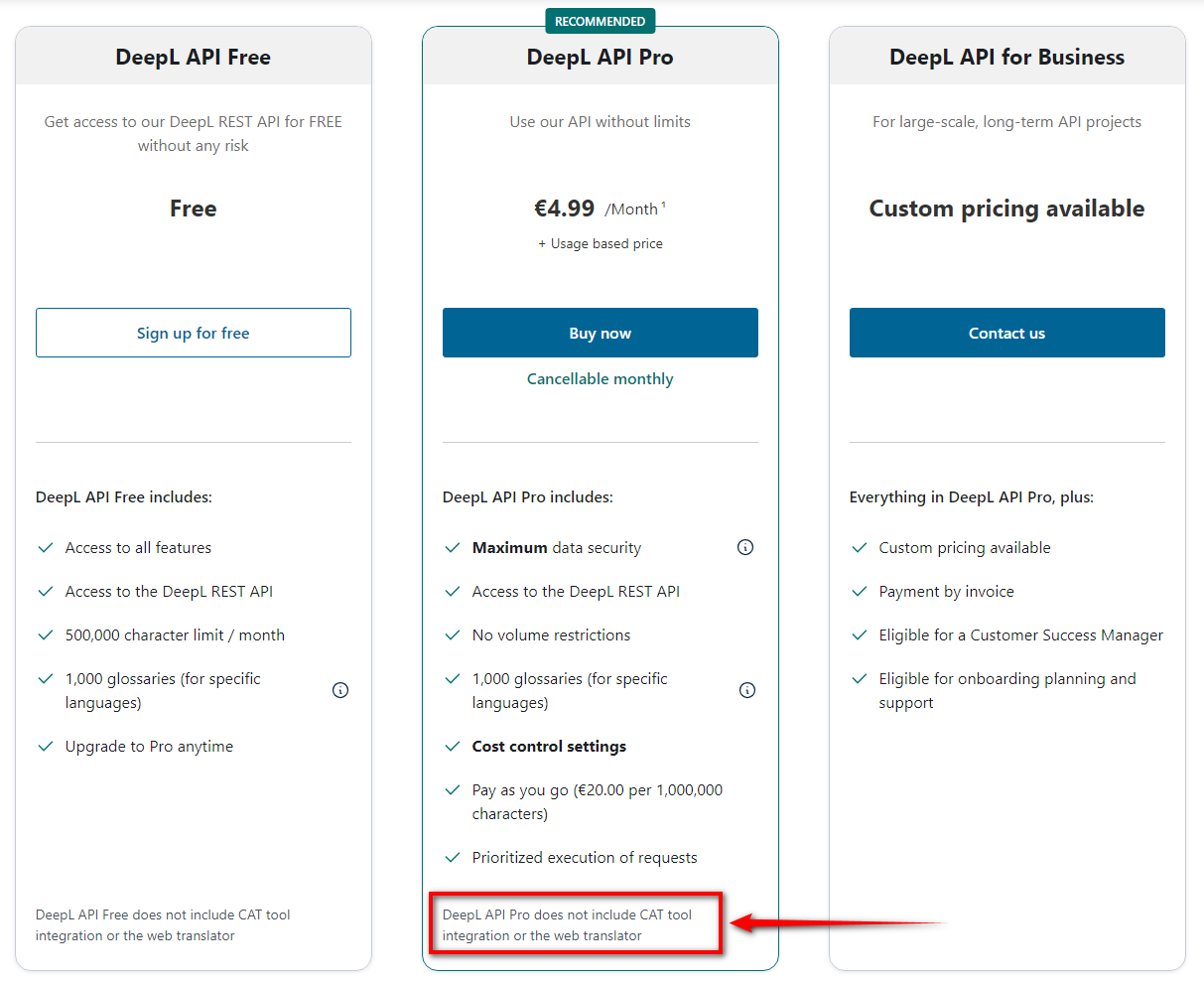Click the RECOMMENDED badge above Pro plan
Viewport: 1204px width, 983px height.
600,21
